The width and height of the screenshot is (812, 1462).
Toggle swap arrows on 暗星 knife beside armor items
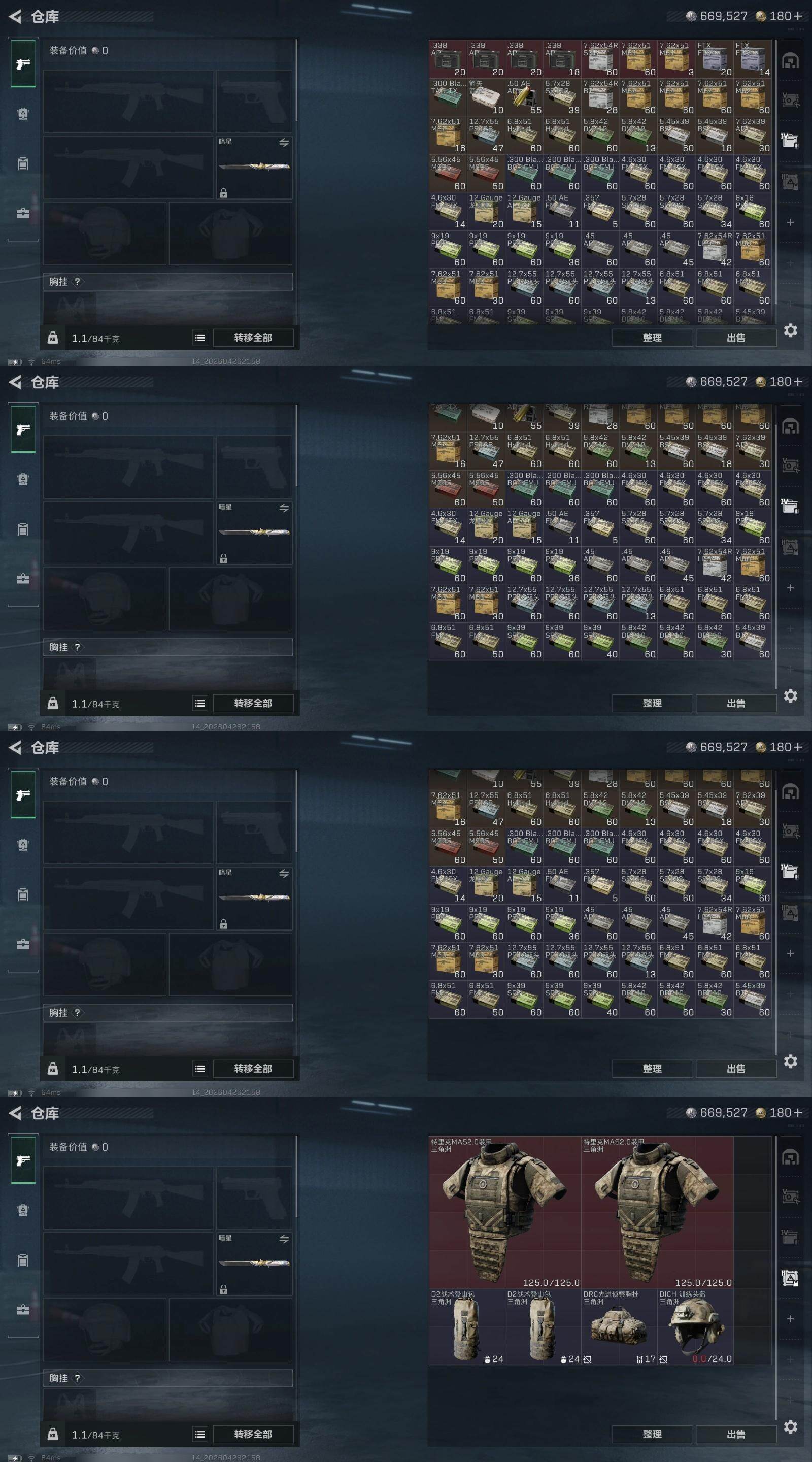pos(284,1239)
